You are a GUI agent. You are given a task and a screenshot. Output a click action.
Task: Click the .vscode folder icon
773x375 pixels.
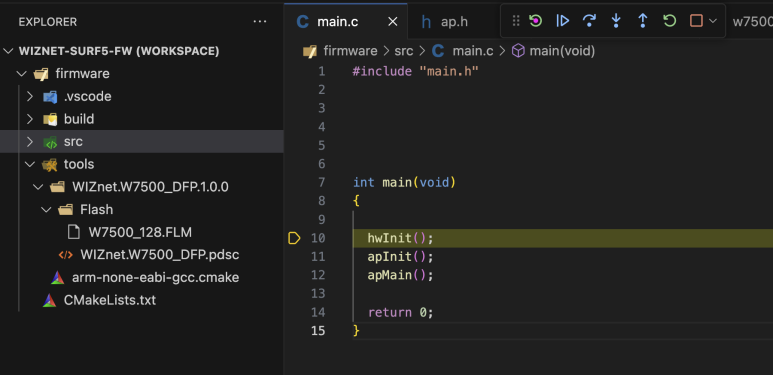[50, 97]
